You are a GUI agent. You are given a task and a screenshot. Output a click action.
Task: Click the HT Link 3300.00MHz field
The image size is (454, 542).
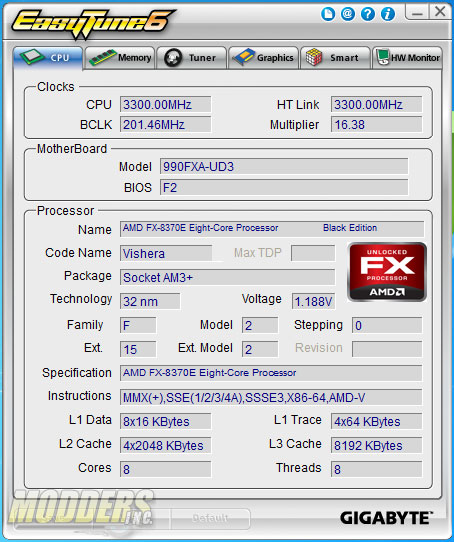point(376,104)
